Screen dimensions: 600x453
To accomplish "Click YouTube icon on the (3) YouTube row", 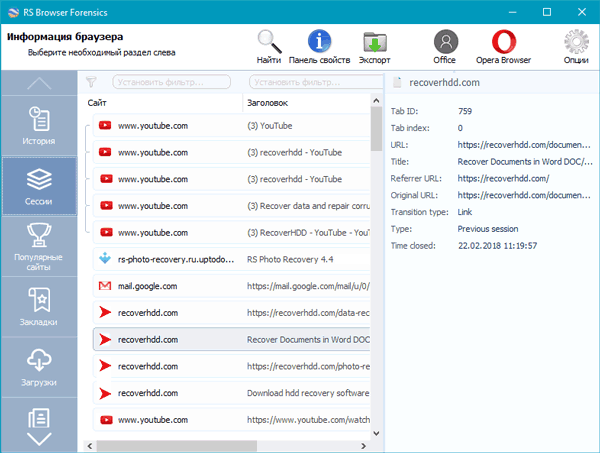I will click(x=105, y=125).
